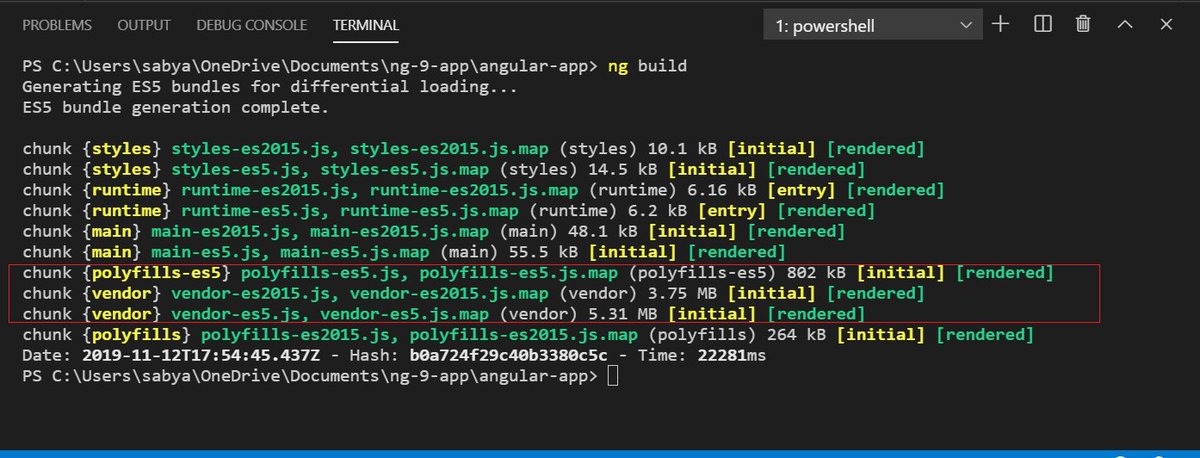Close the panel with X icon
Viewport: 1200px width, 458px height.
pos(1166,24)
